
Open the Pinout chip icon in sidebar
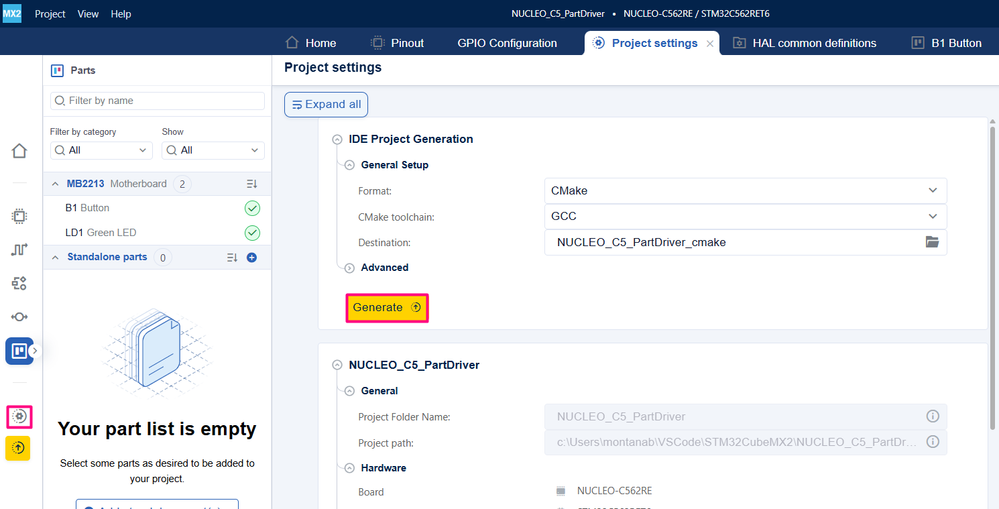tap(19, 216)
